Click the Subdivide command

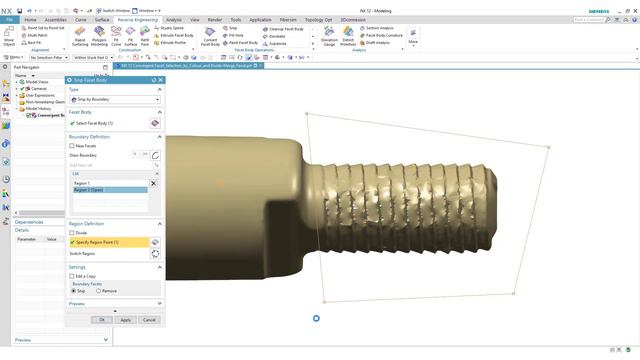coord(274,44)
